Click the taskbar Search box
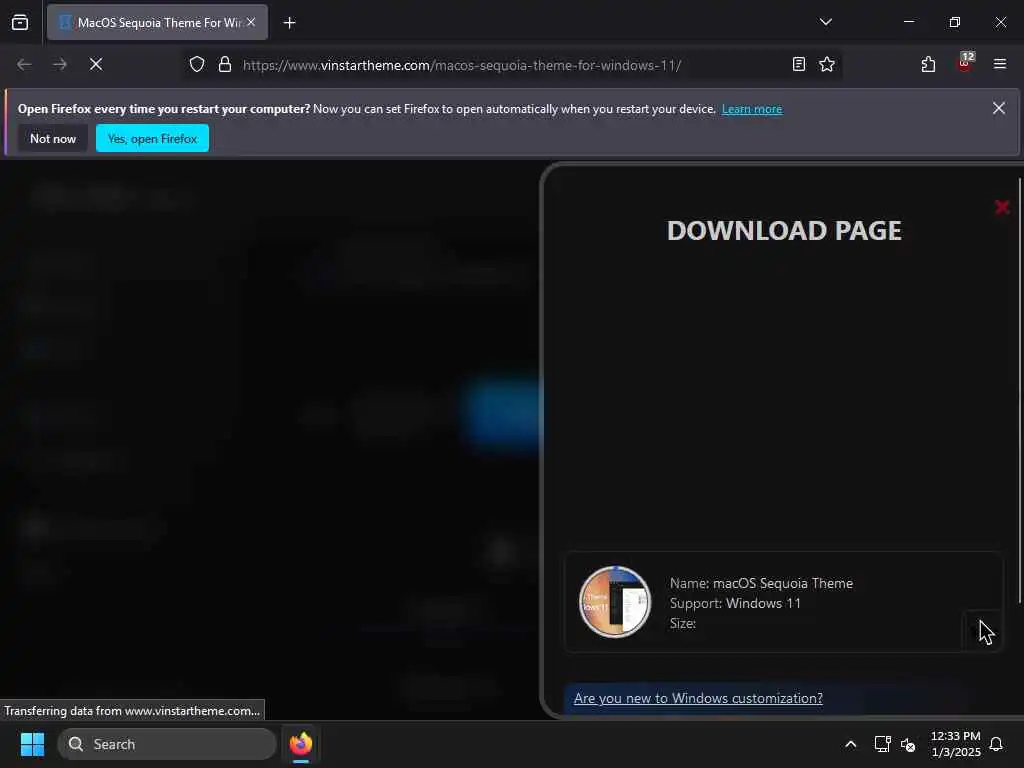The height and width of the screenshot is (768, 1024). pyautogui.click(x=167, y=744)
